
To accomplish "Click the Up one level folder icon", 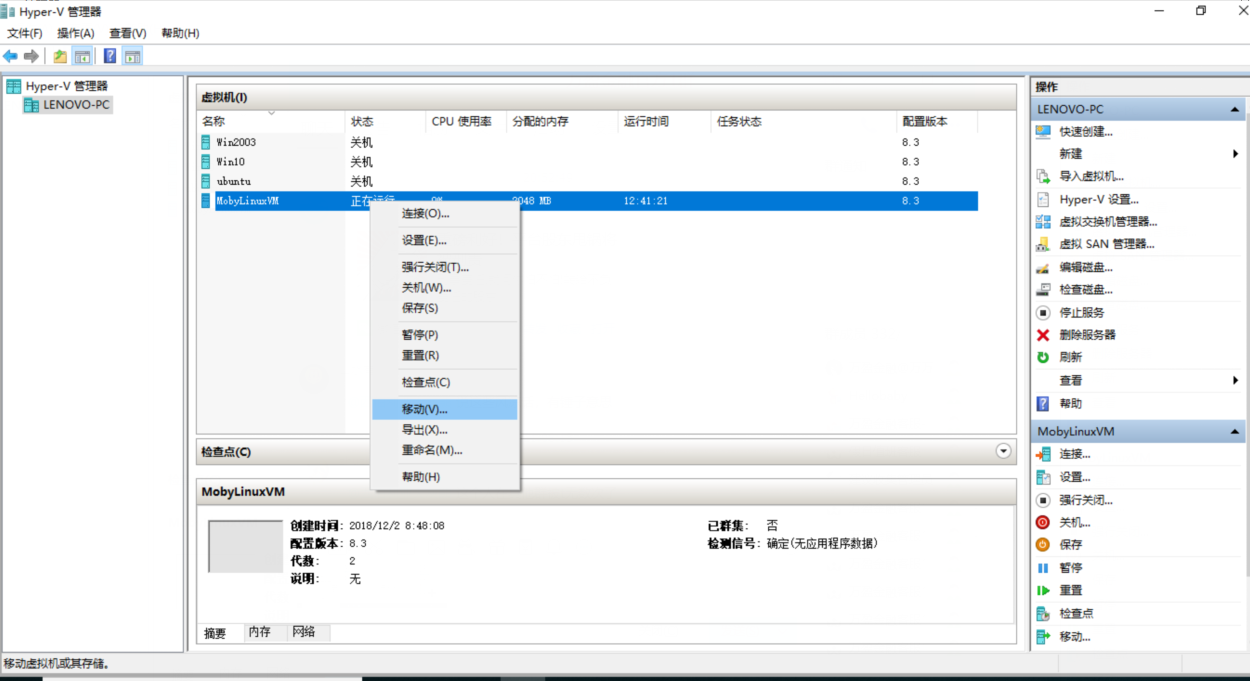I will (61, 56).
